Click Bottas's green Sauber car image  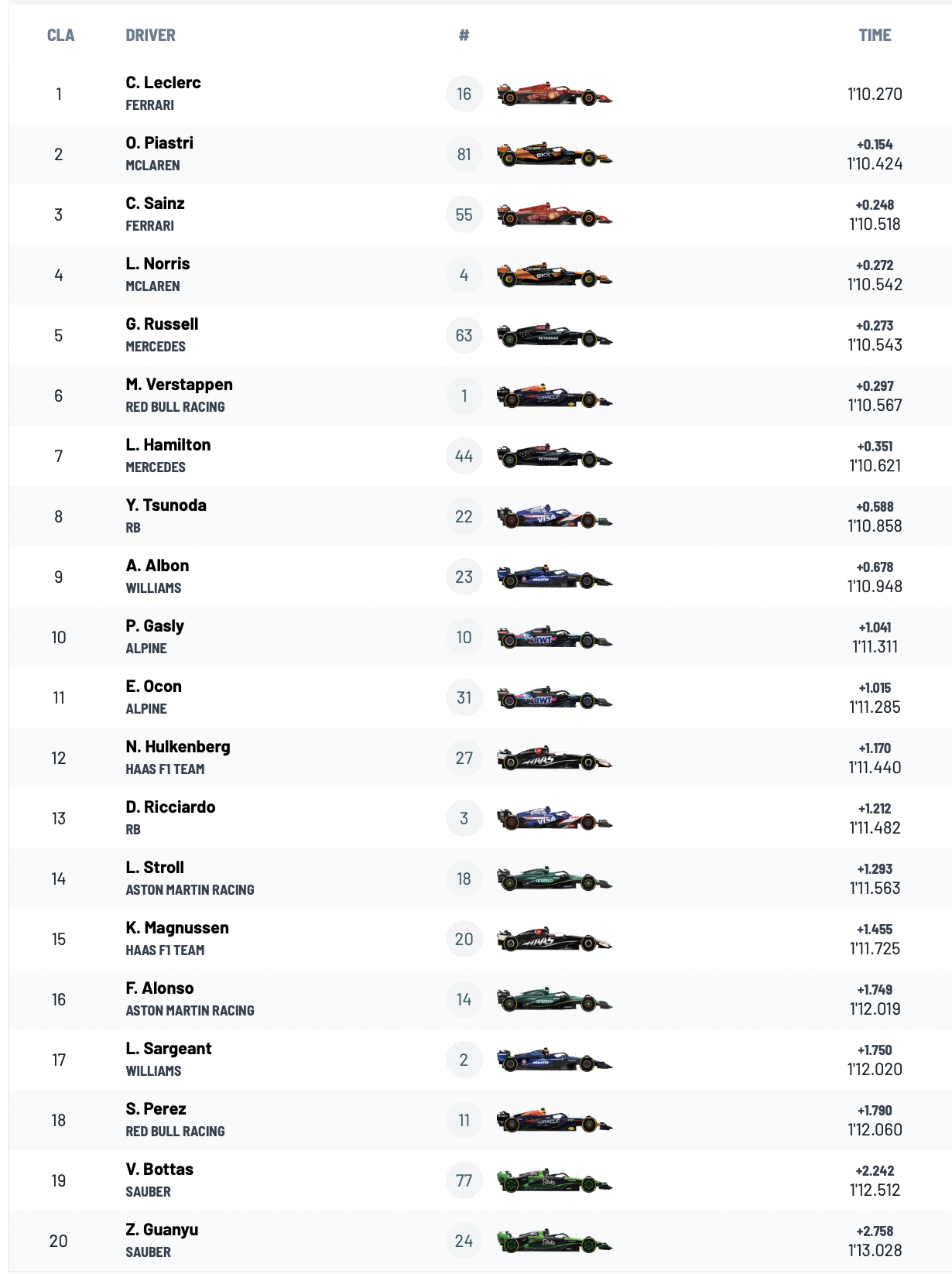click(x=554, y=1180)
